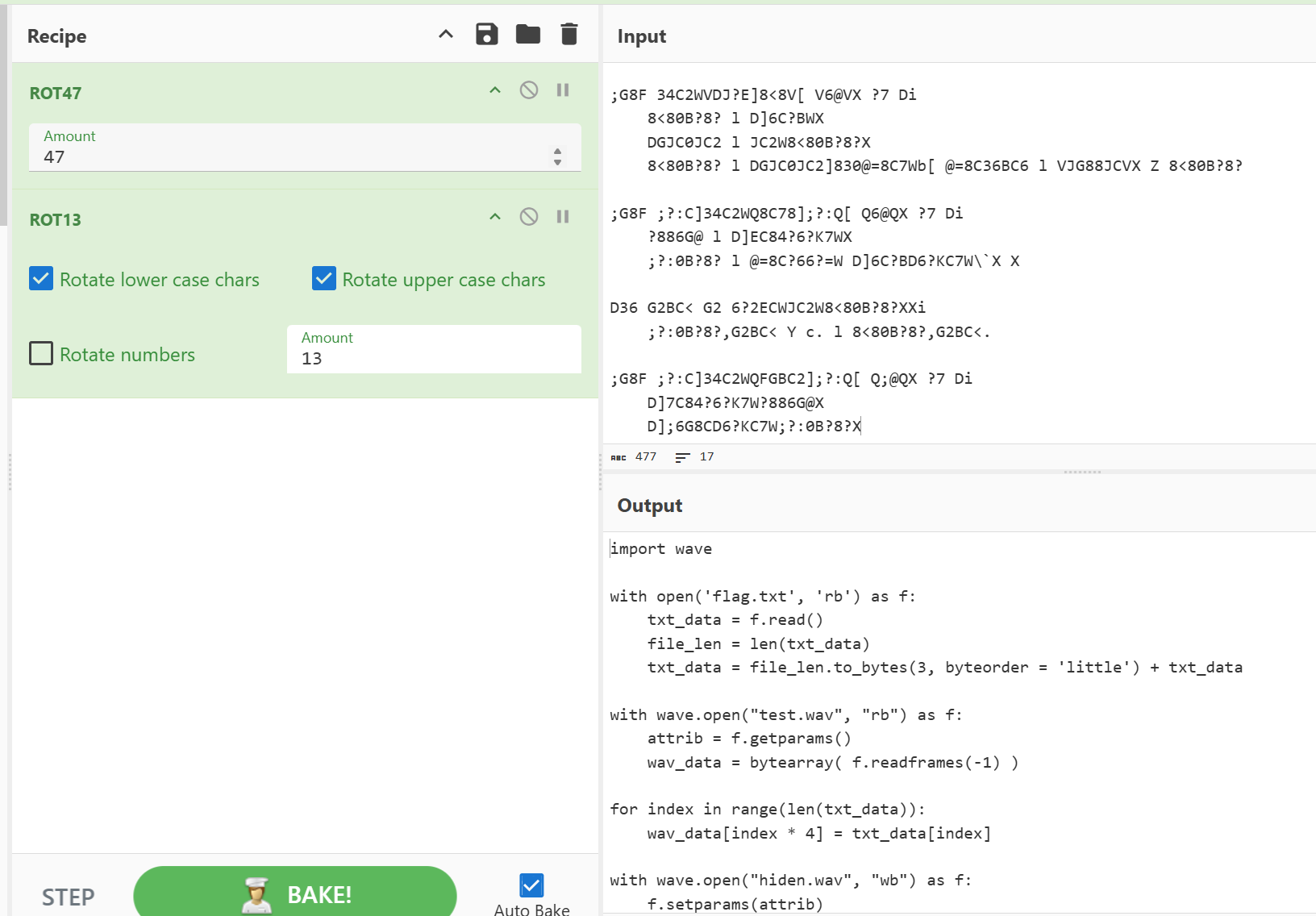1316x916 pixels.
Task: Set a breakpoint on ROT47 via pause icon
Action: point(563,90)
